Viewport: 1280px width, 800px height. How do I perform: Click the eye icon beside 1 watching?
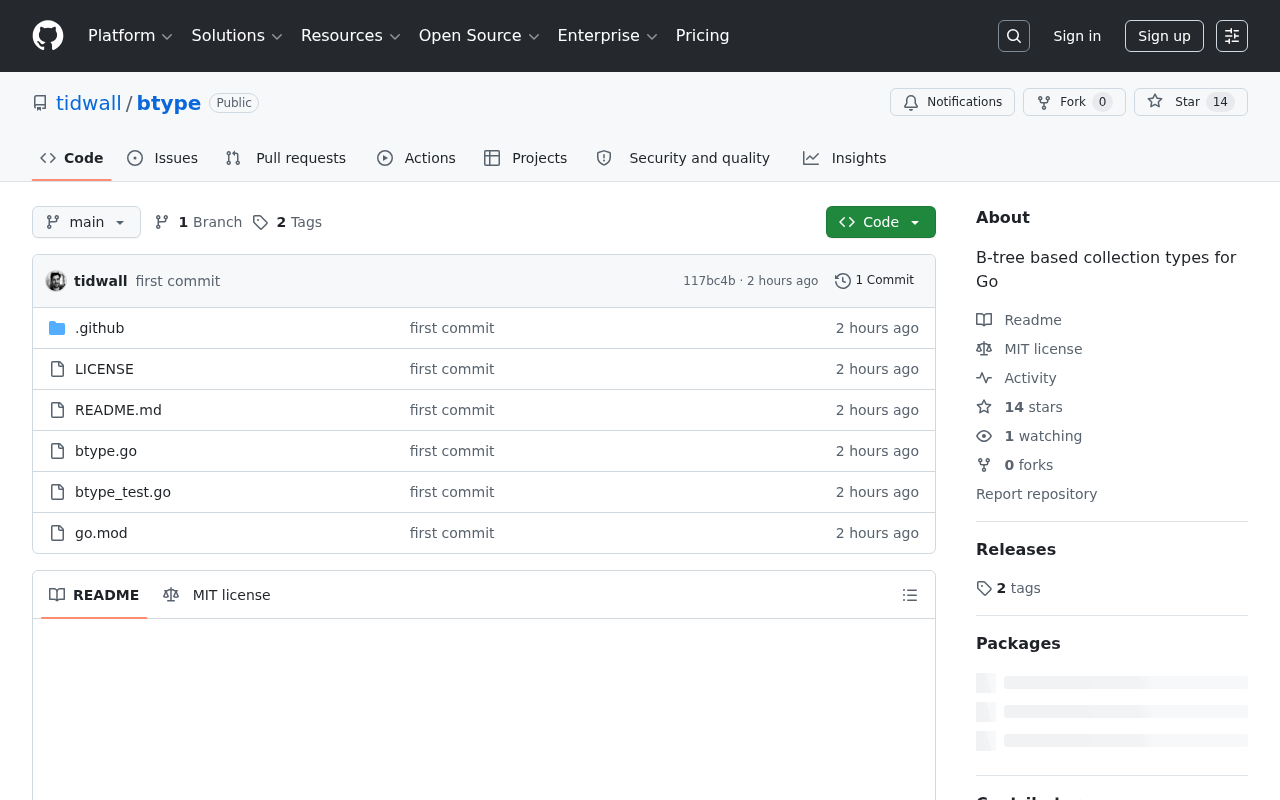[x=984, y=436]
